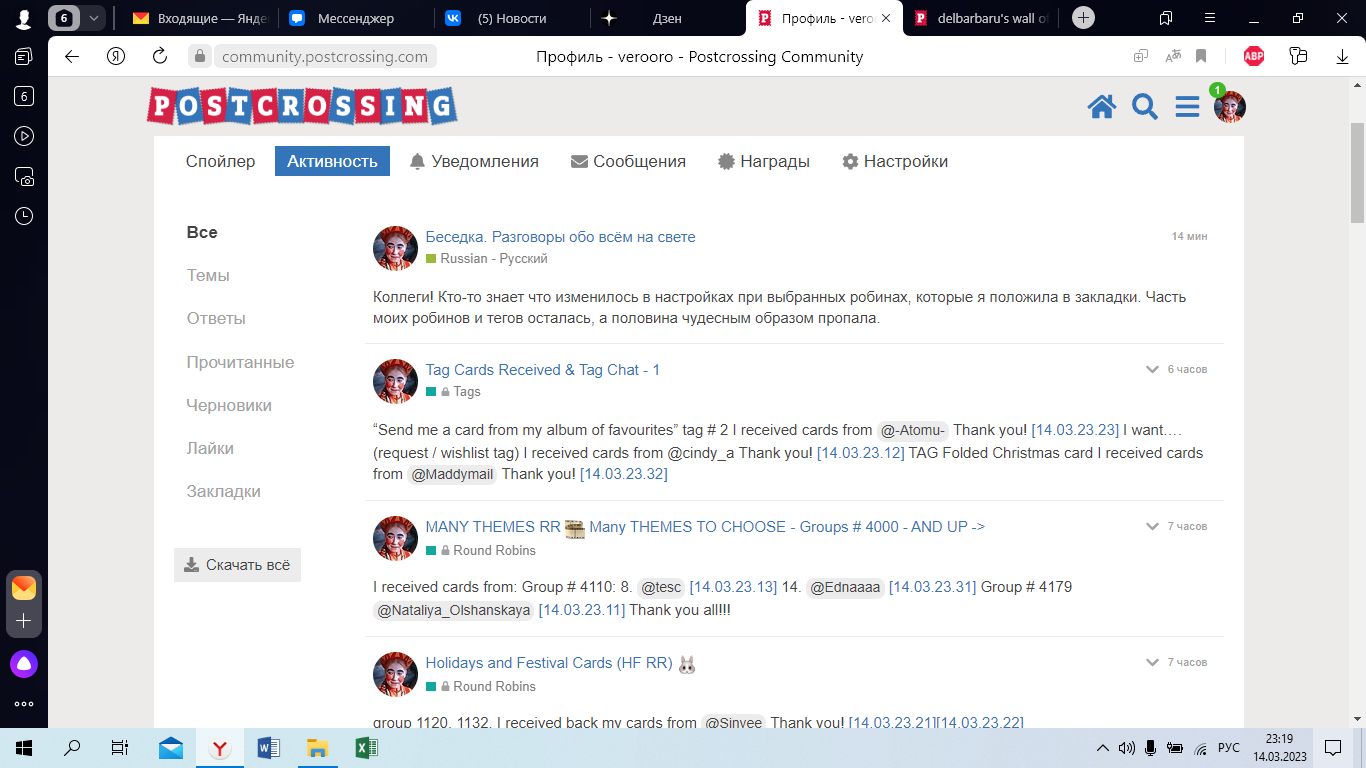
Task: Open the translate page icon
Action: [x=1173, y=56]
